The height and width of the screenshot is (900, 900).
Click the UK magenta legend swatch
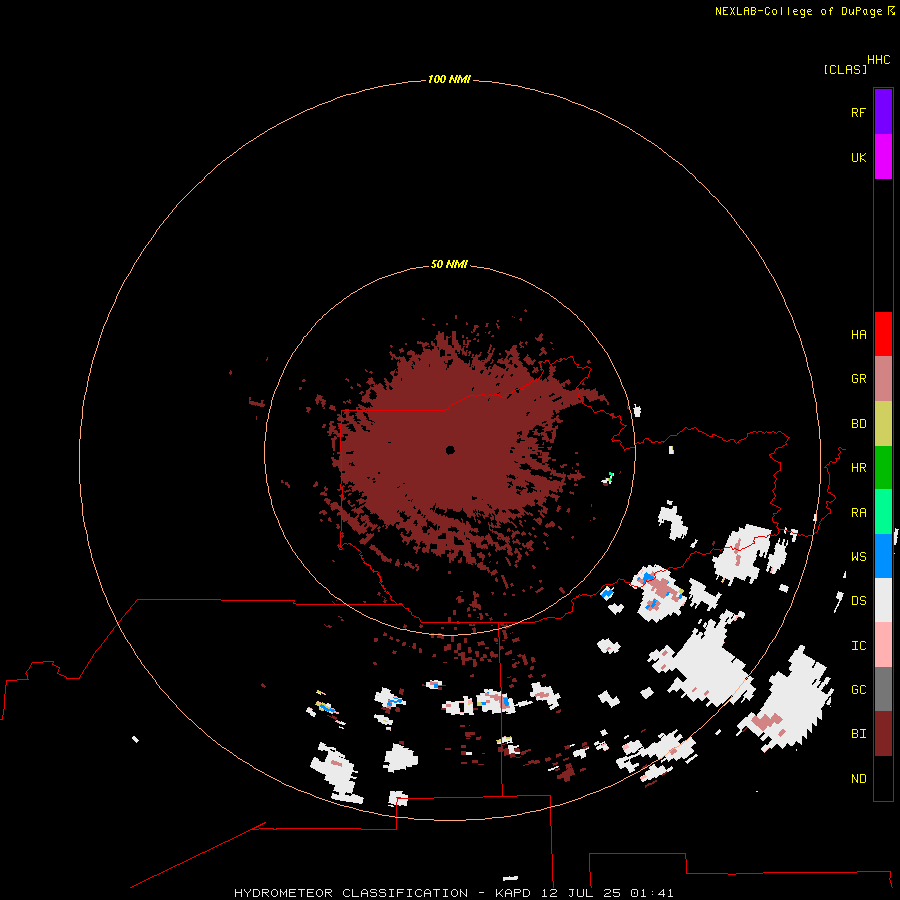pyautogui.click(x=883, y=157)
